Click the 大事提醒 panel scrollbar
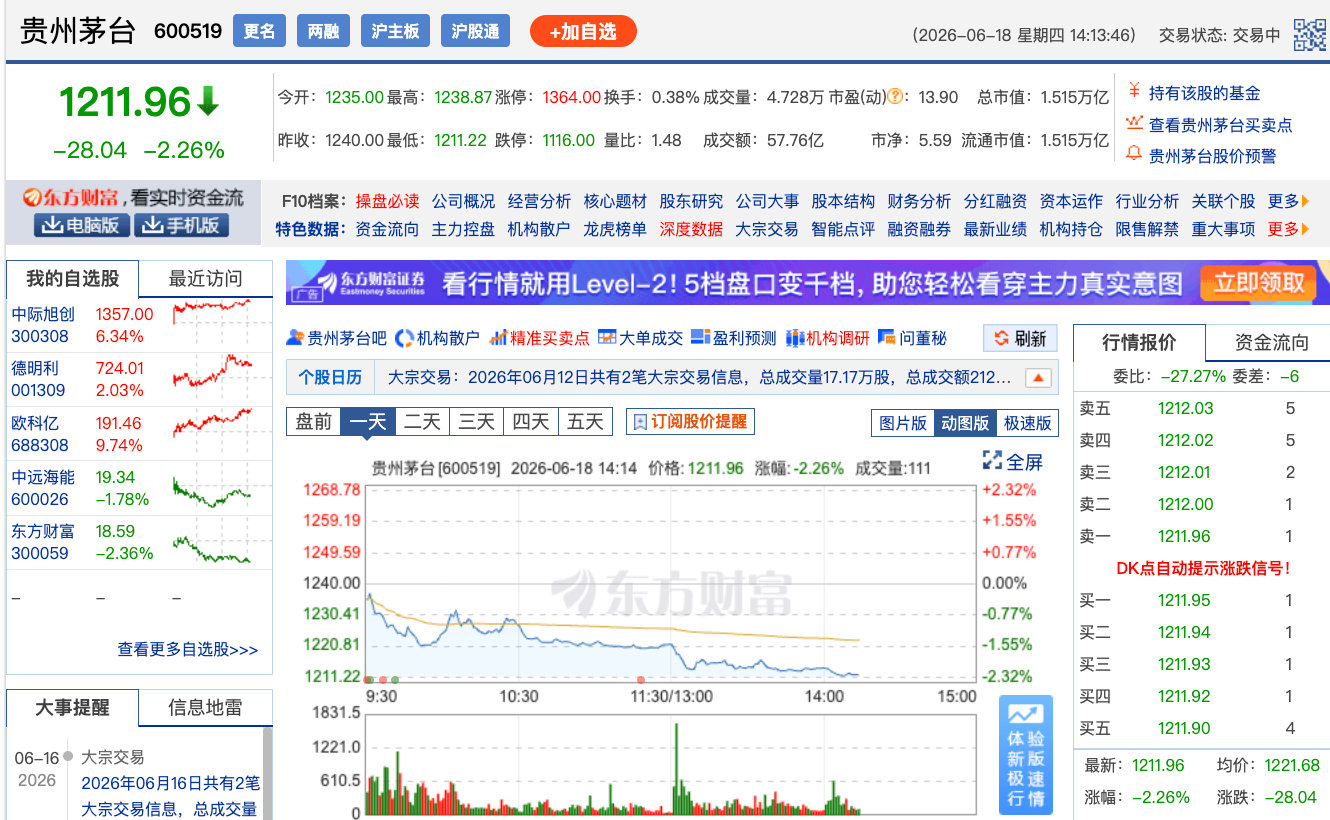 point(267,773)
